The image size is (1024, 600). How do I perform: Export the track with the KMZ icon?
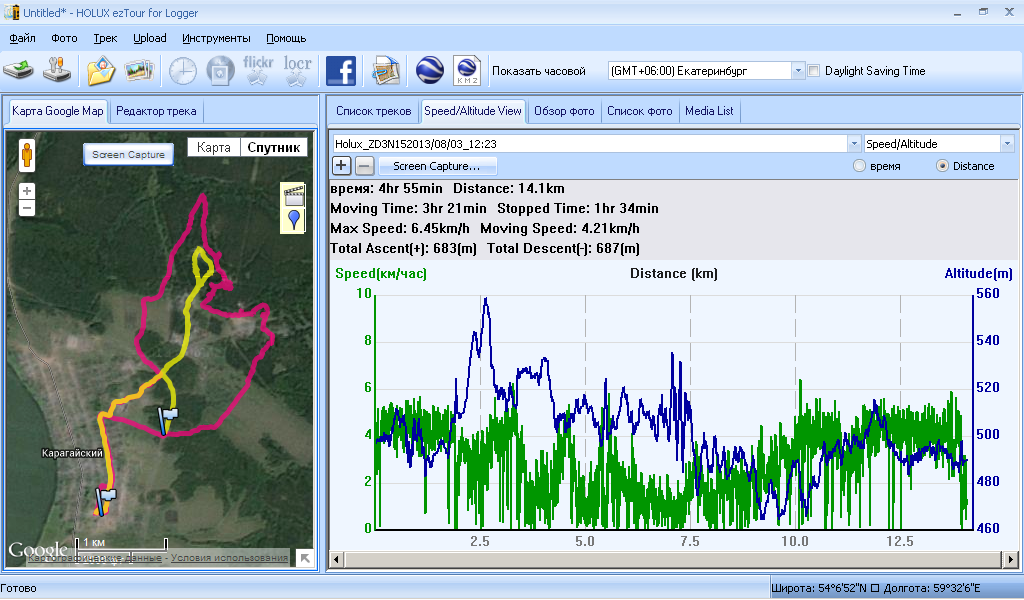click(x=467, y=71)
